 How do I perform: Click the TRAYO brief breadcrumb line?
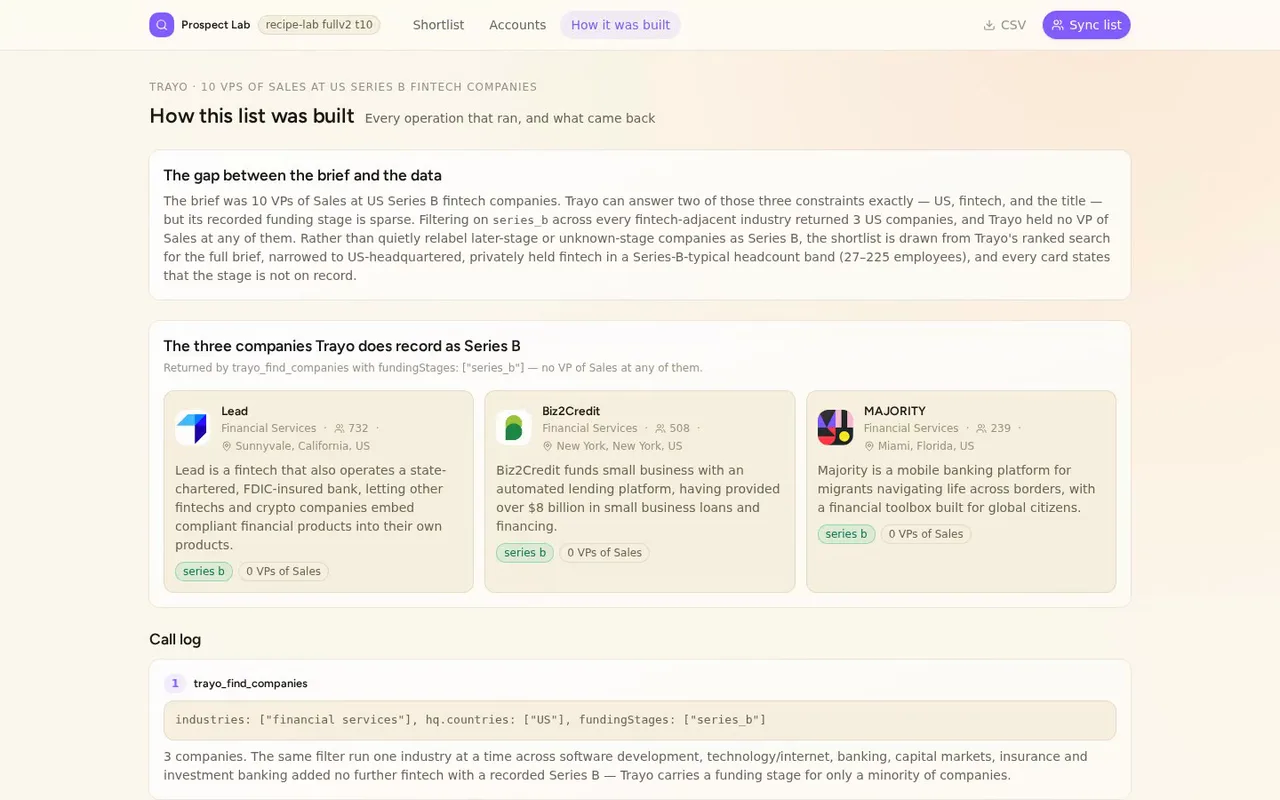(343, 87)
